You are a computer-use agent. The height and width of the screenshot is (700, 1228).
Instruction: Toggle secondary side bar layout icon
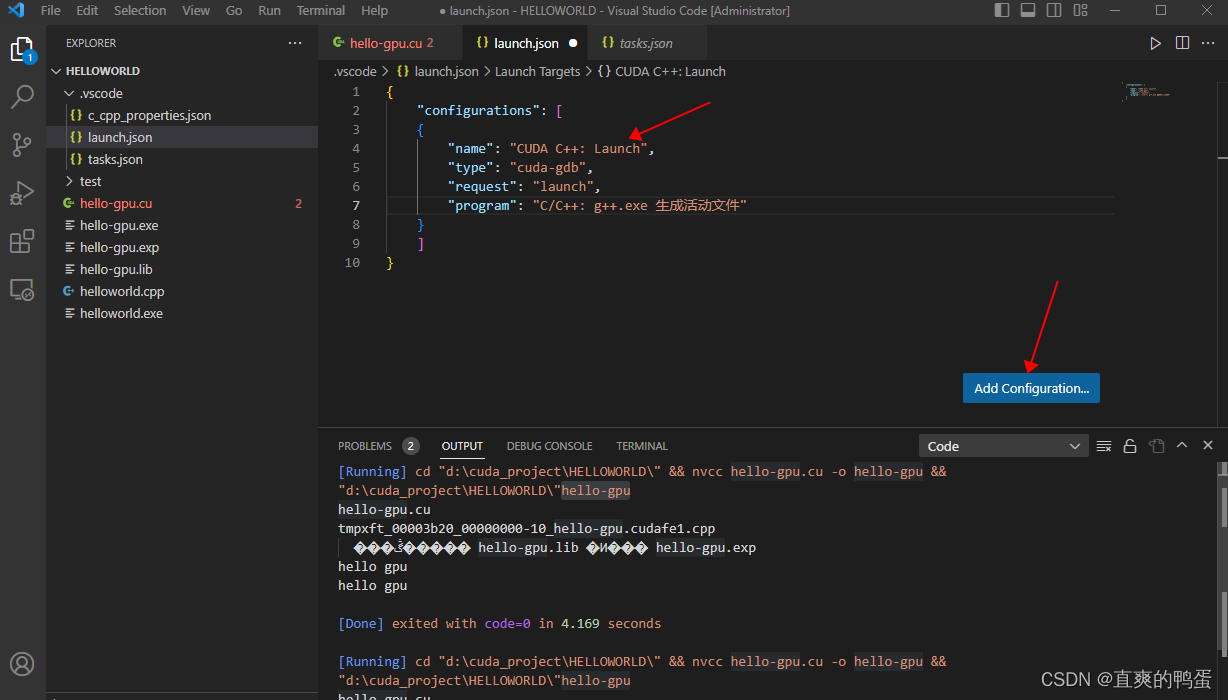pyautogui.click(x=1054, y=10)
